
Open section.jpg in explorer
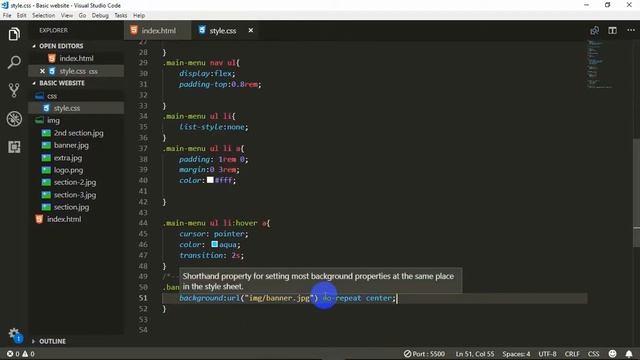(71, 207)
